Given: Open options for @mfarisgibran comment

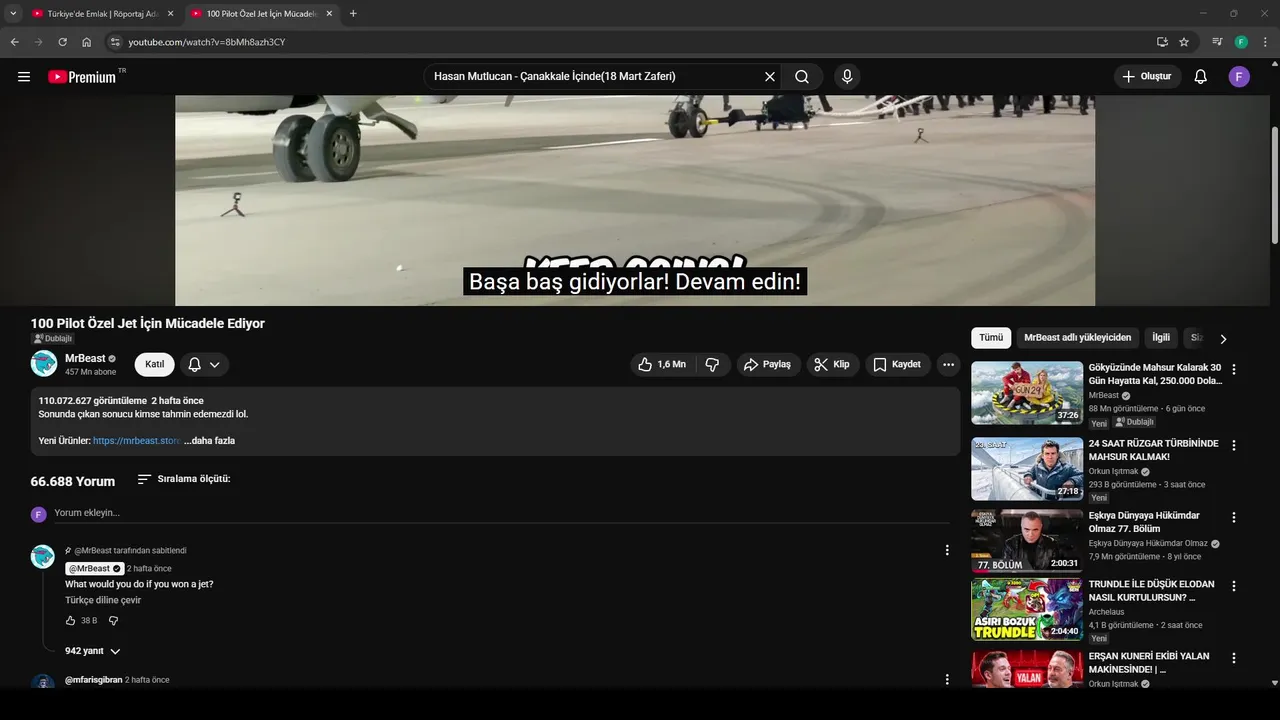Looking at the screenshot, I should click(x=947, y=680).
